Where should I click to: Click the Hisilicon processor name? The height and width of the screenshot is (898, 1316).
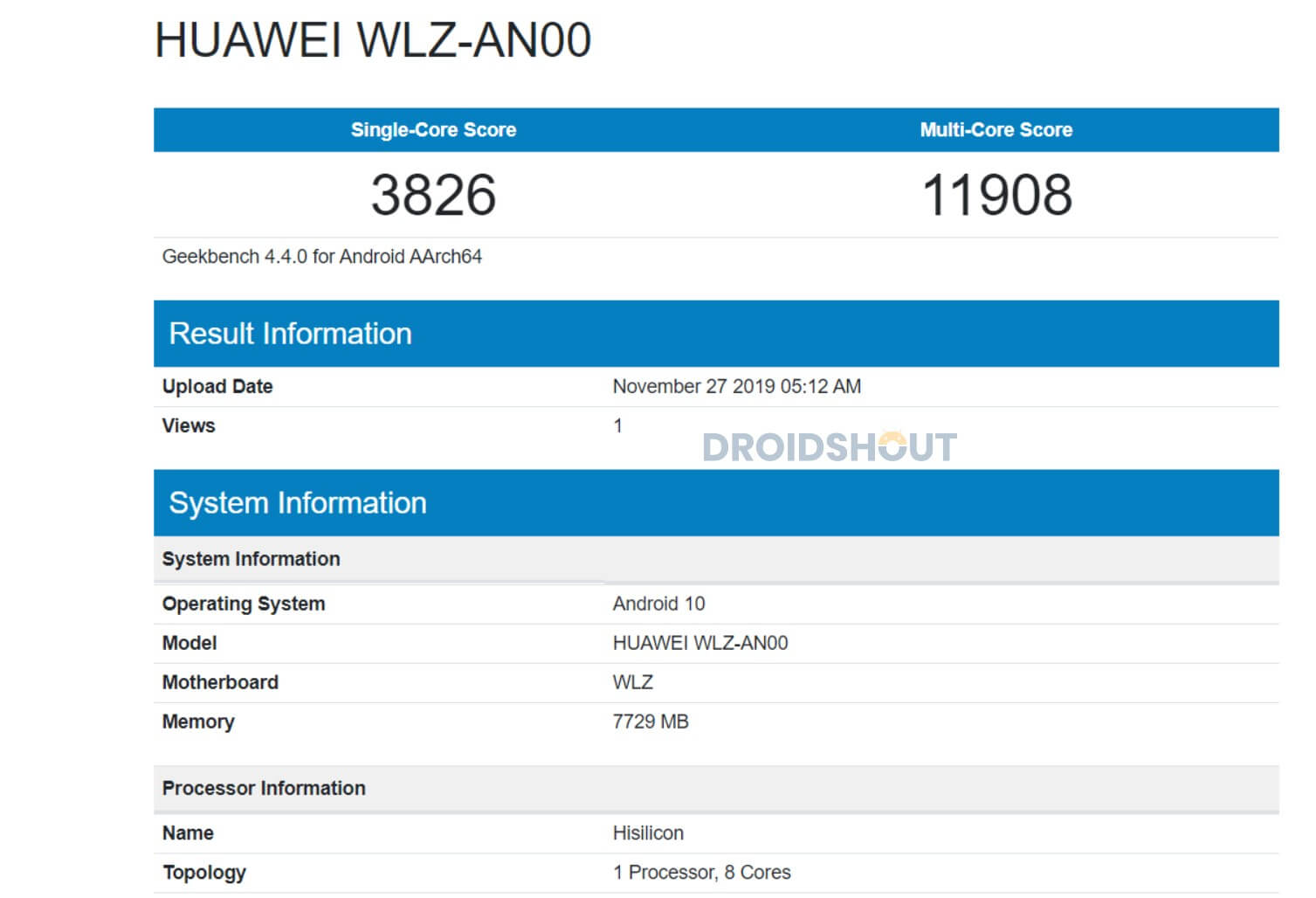pos(648,833)
